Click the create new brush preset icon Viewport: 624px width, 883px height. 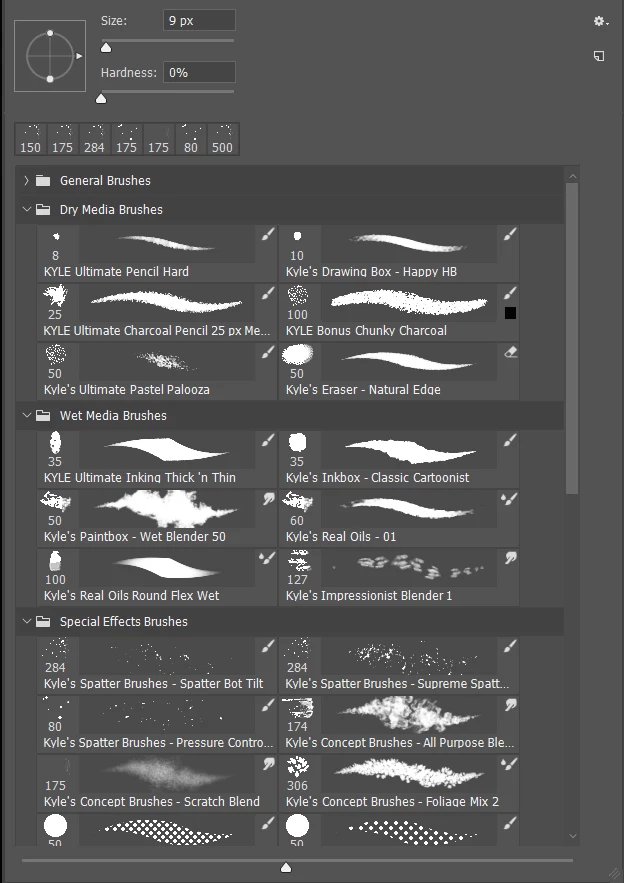pos(599,56)
